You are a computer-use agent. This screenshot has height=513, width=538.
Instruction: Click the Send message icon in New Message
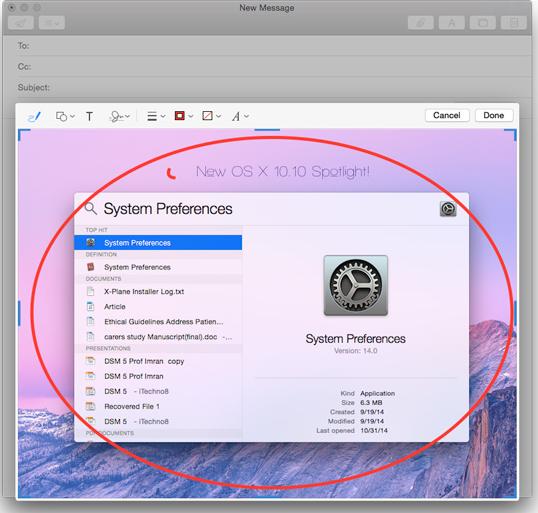[21, 23]
